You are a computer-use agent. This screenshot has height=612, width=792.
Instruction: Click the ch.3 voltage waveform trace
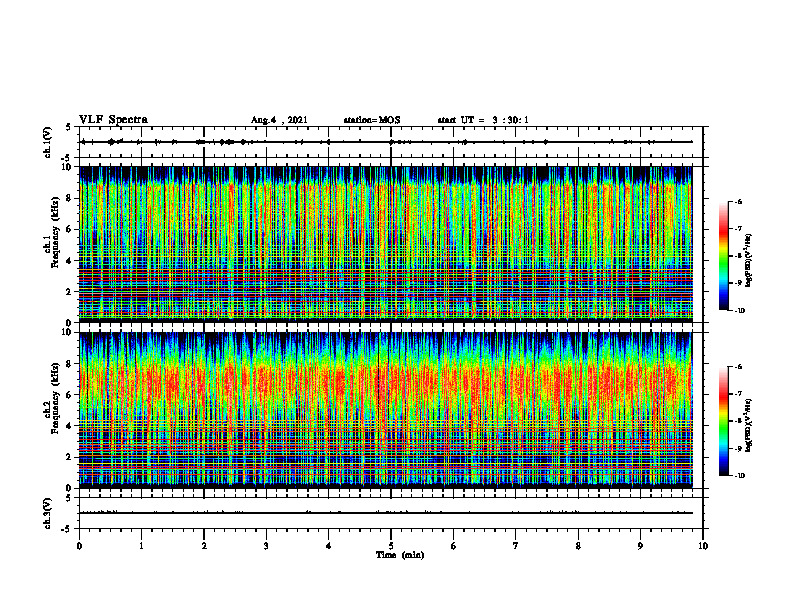386,513
